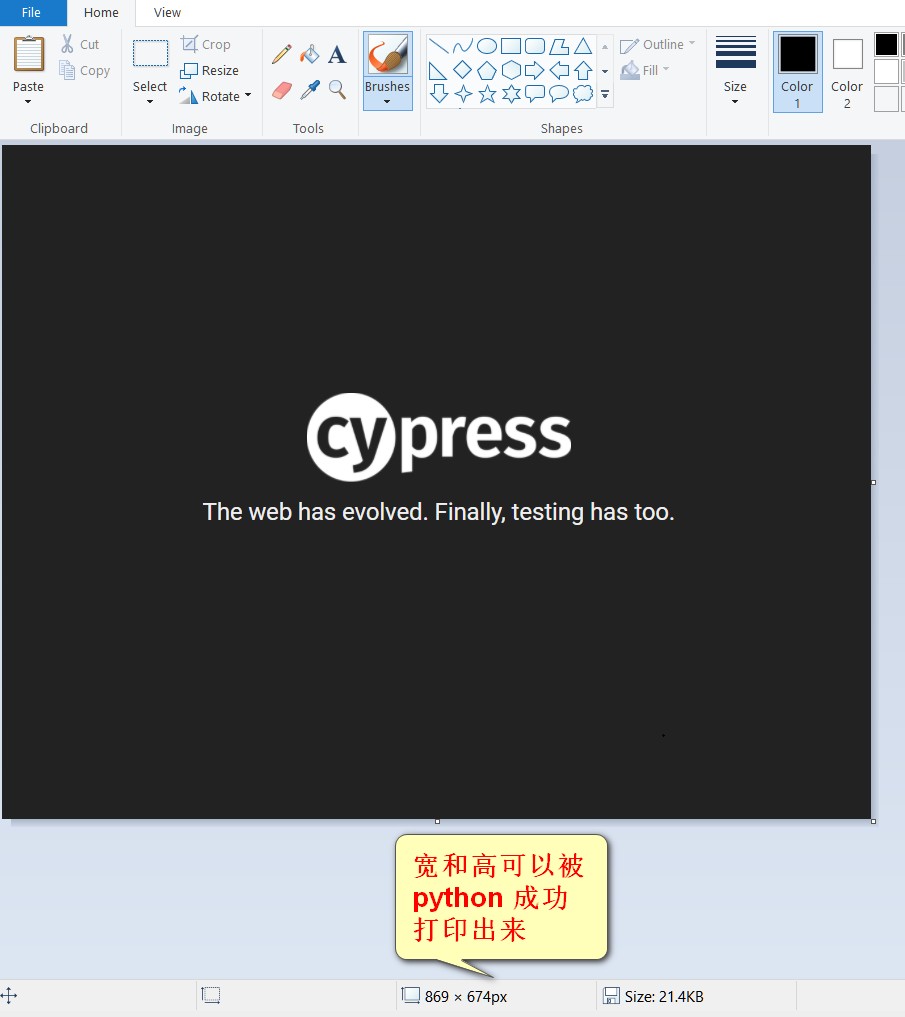Choose the Rounded rectangle shape
This screenshot has width=905, height=1017.
pos(535,46)
